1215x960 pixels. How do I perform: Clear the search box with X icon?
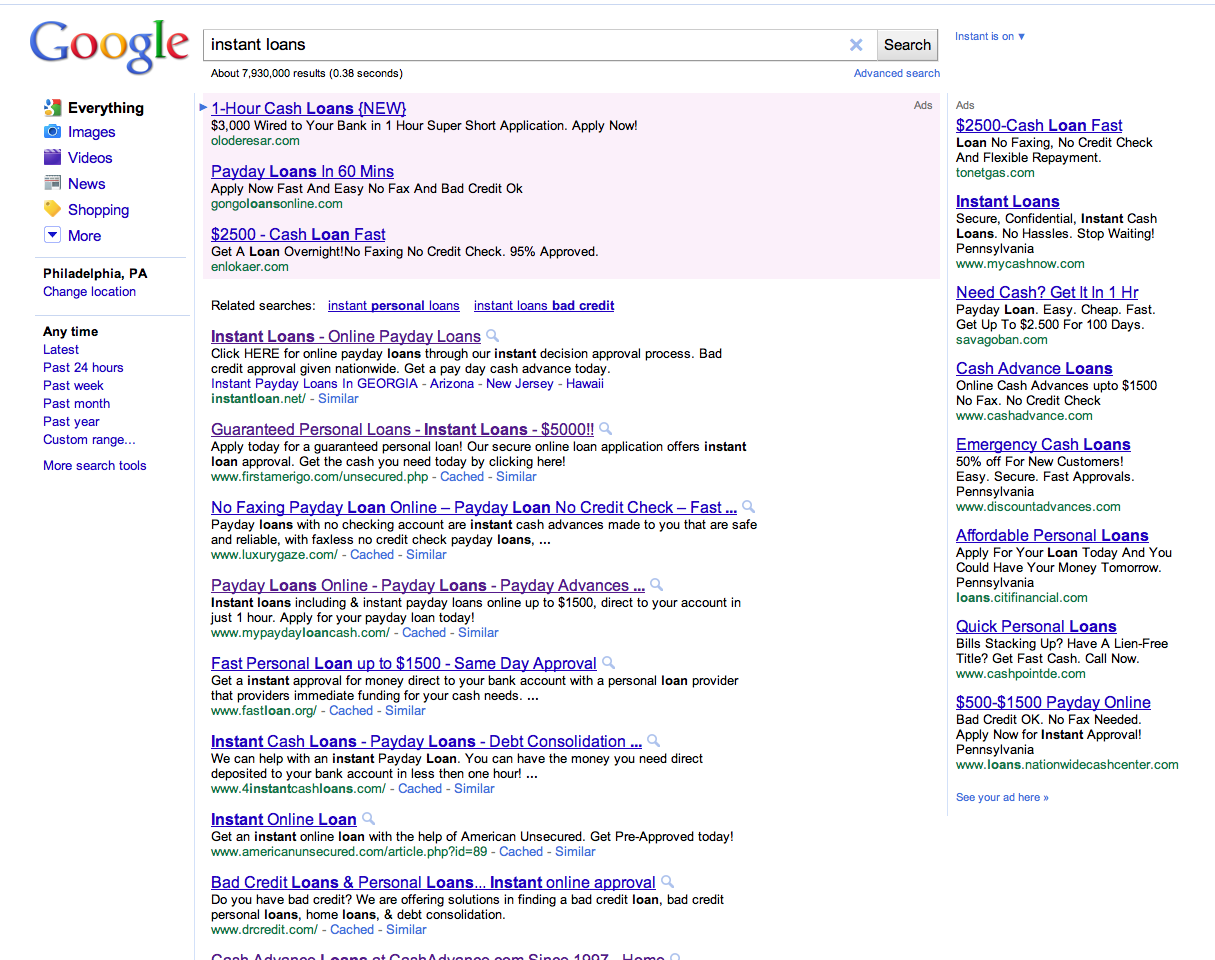[856, 44]
